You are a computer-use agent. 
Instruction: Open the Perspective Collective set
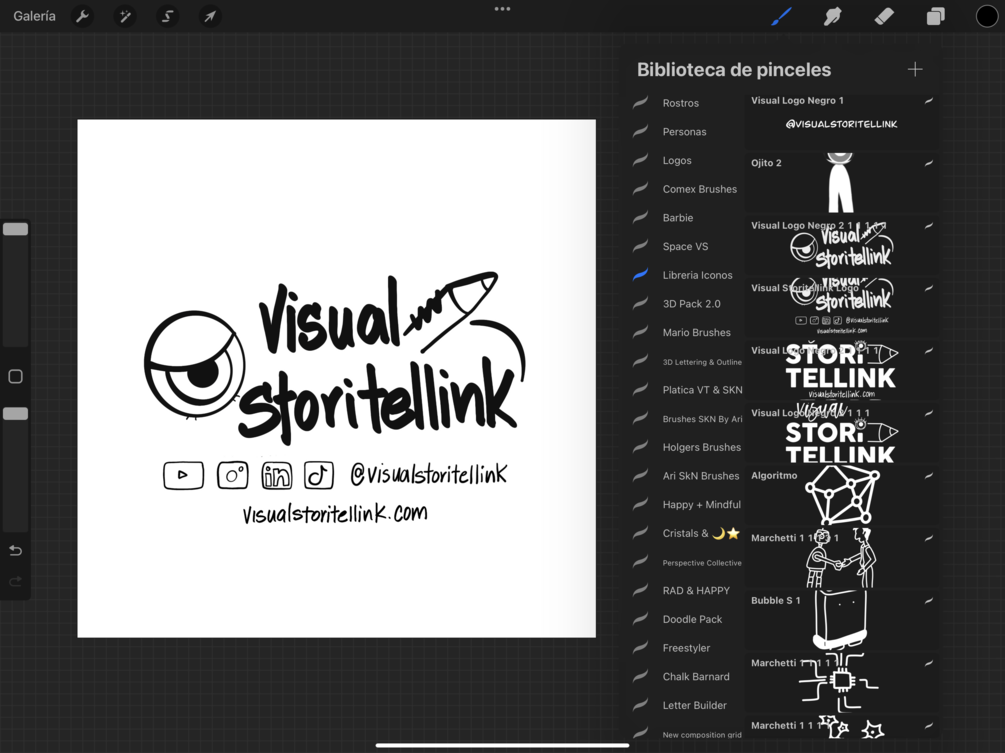click(686, 562)
